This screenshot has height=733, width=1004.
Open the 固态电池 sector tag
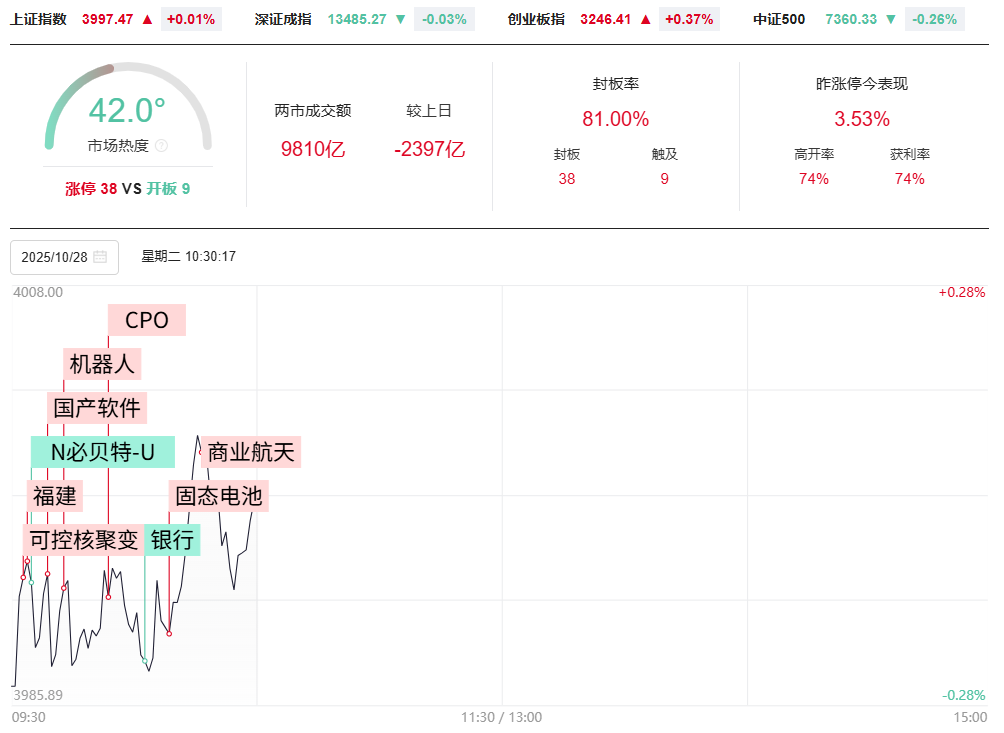click(218, 495)
